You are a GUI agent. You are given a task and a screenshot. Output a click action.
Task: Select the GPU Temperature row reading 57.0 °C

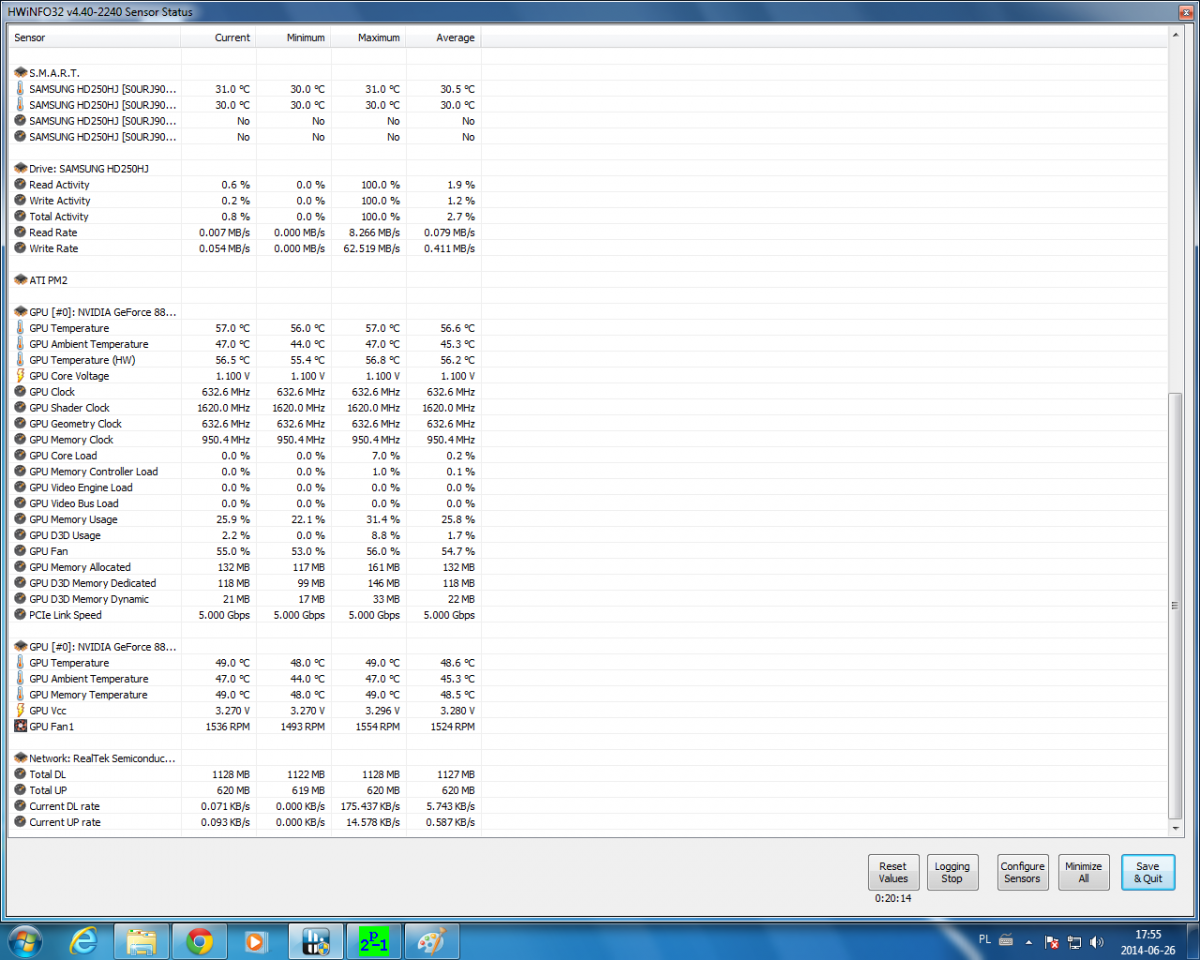coord(245,328)
